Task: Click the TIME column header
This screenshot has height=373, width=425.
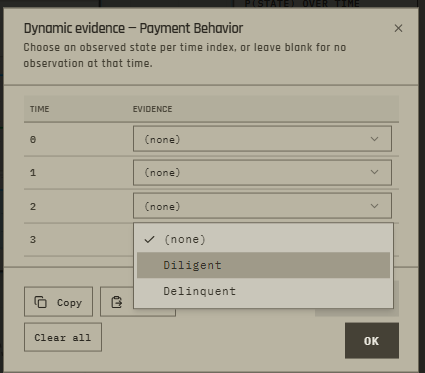Action: tap(40, 109)
